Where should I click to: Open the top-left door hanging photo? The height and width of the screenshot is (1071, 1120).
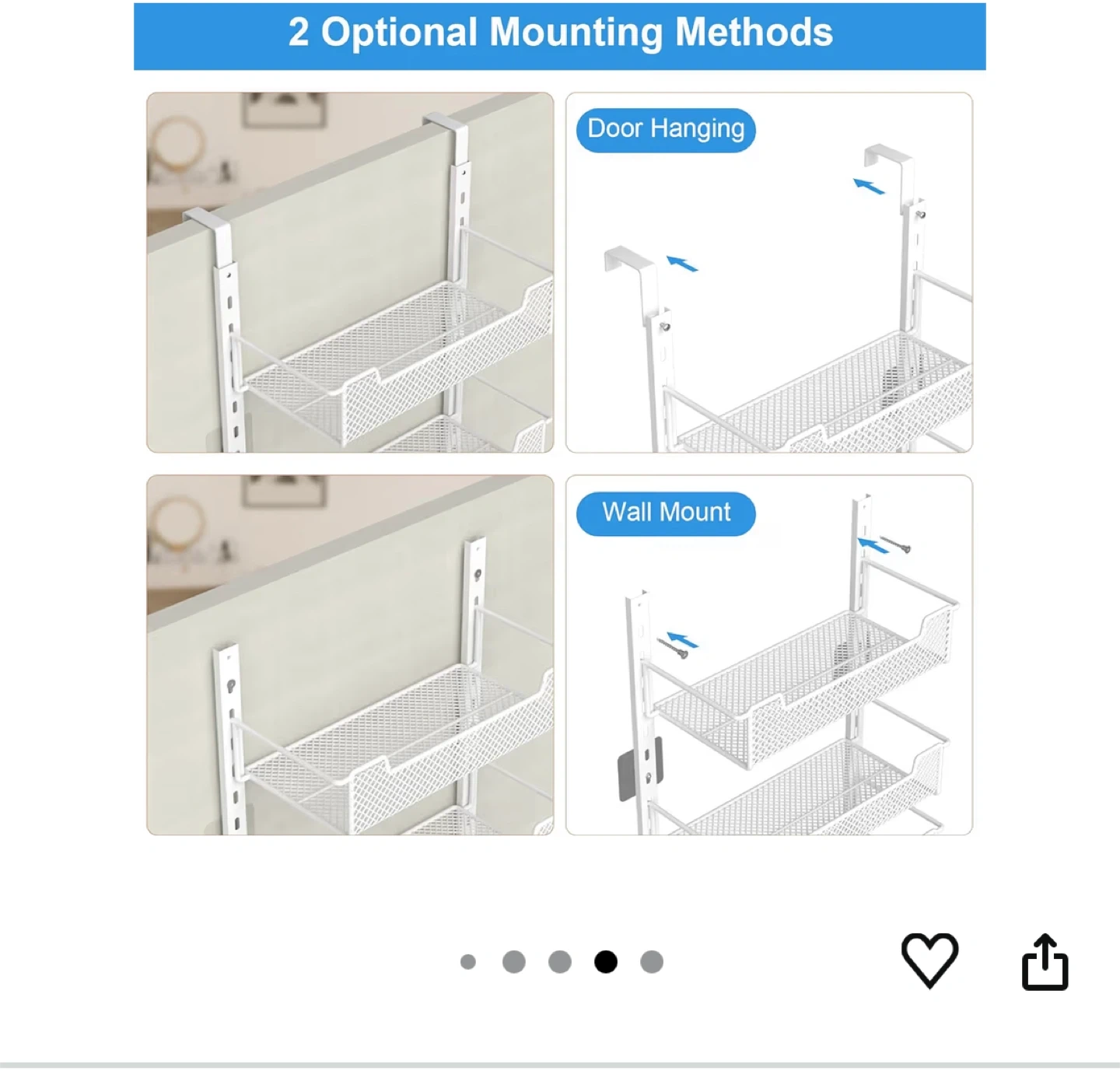pos(350,272)
